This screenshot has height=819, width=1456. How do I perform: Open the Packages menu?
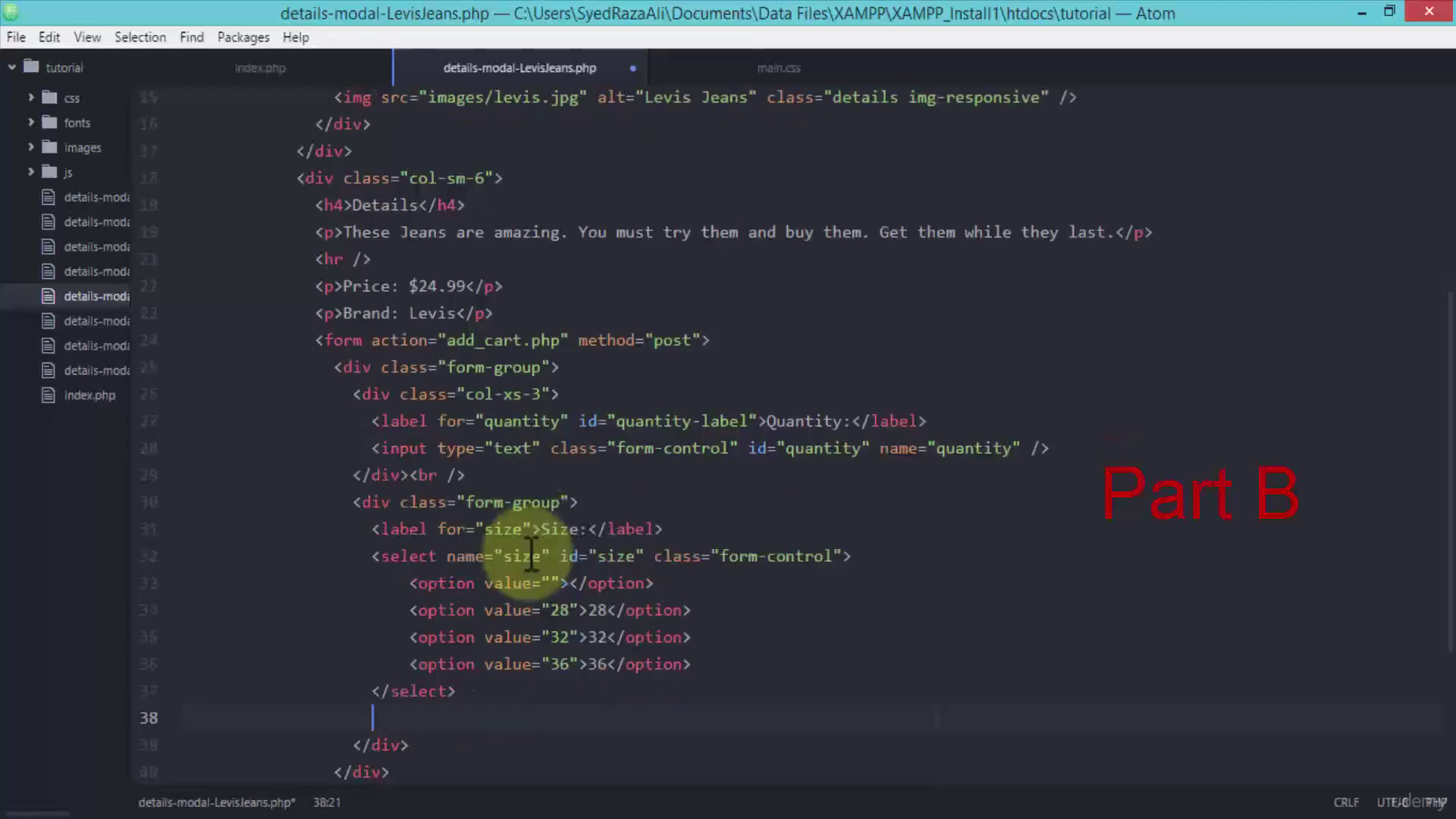[x=243, y=37]
